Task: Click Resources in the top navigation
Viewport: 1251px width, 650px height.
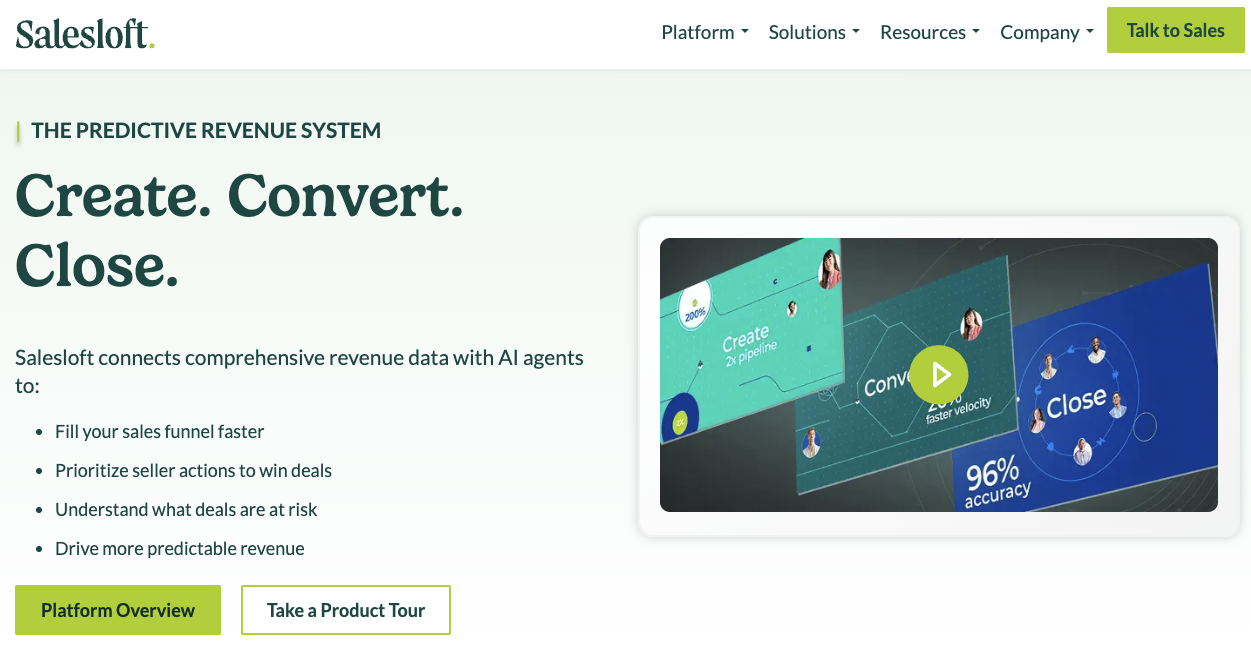Action: tap(929, 32)
